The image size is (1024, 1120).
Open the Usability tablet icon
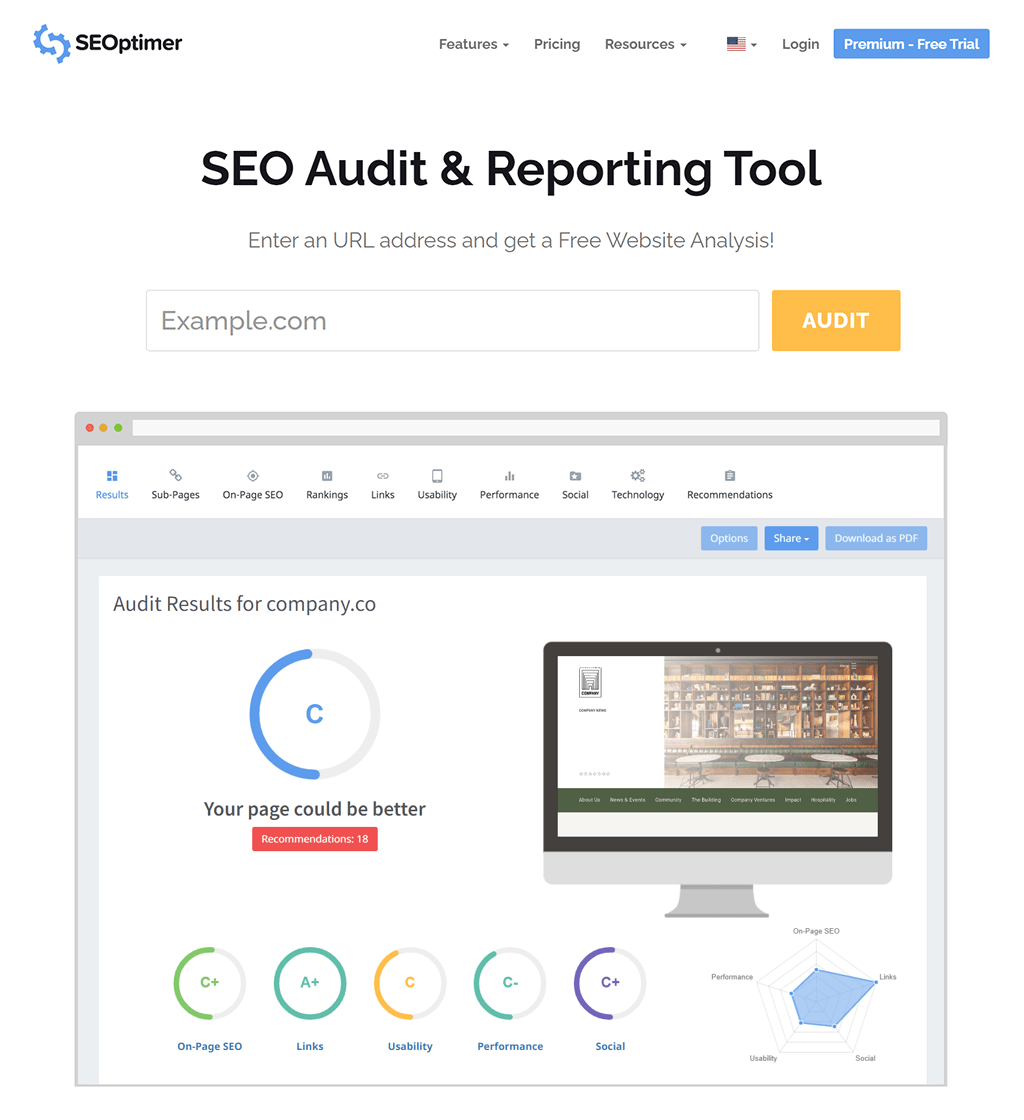click(x=437, y=476)
